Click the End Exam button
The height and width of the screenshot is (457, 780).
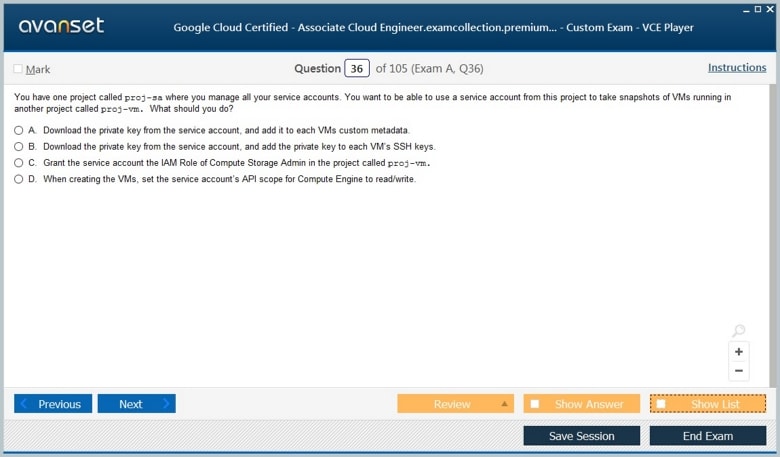707,436
